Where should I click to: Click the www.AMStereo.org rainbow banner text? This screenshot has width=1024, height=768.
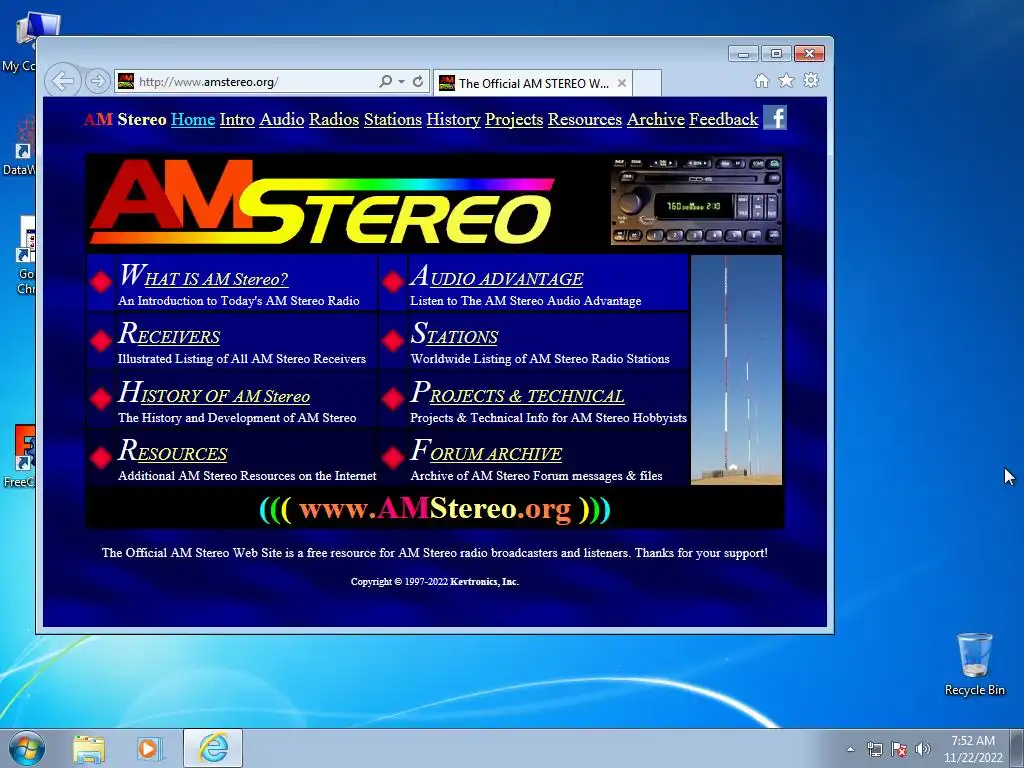435,509
